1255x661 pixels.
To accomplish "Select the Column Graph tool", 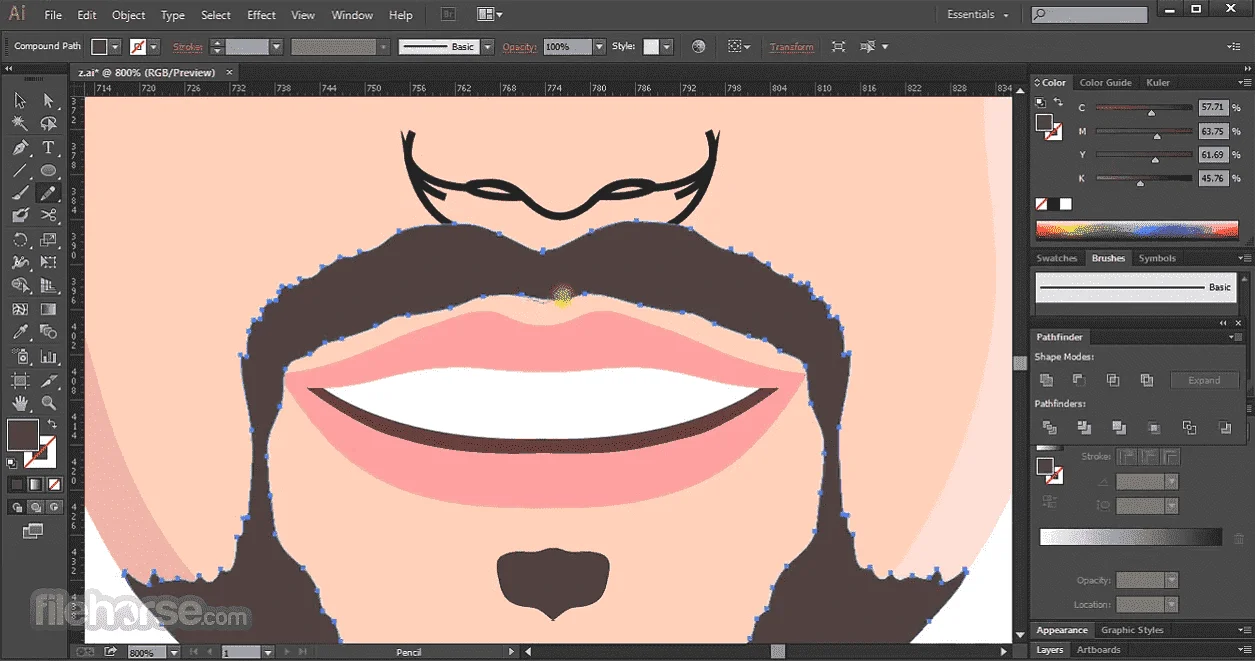I will coord(48,357).
